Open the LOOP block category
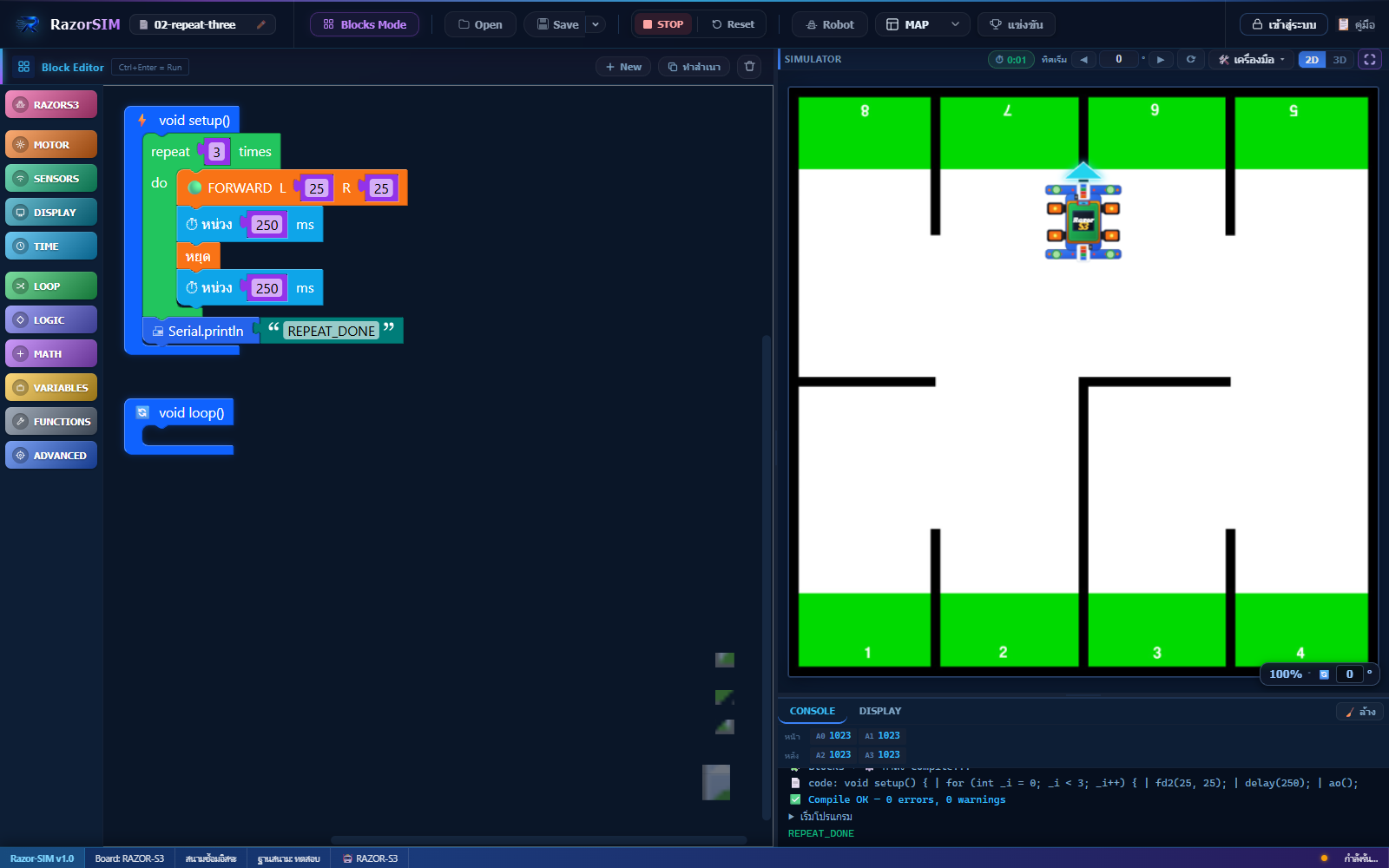Viewport: 1389px width, 868px height. click(x=51, y=286)
